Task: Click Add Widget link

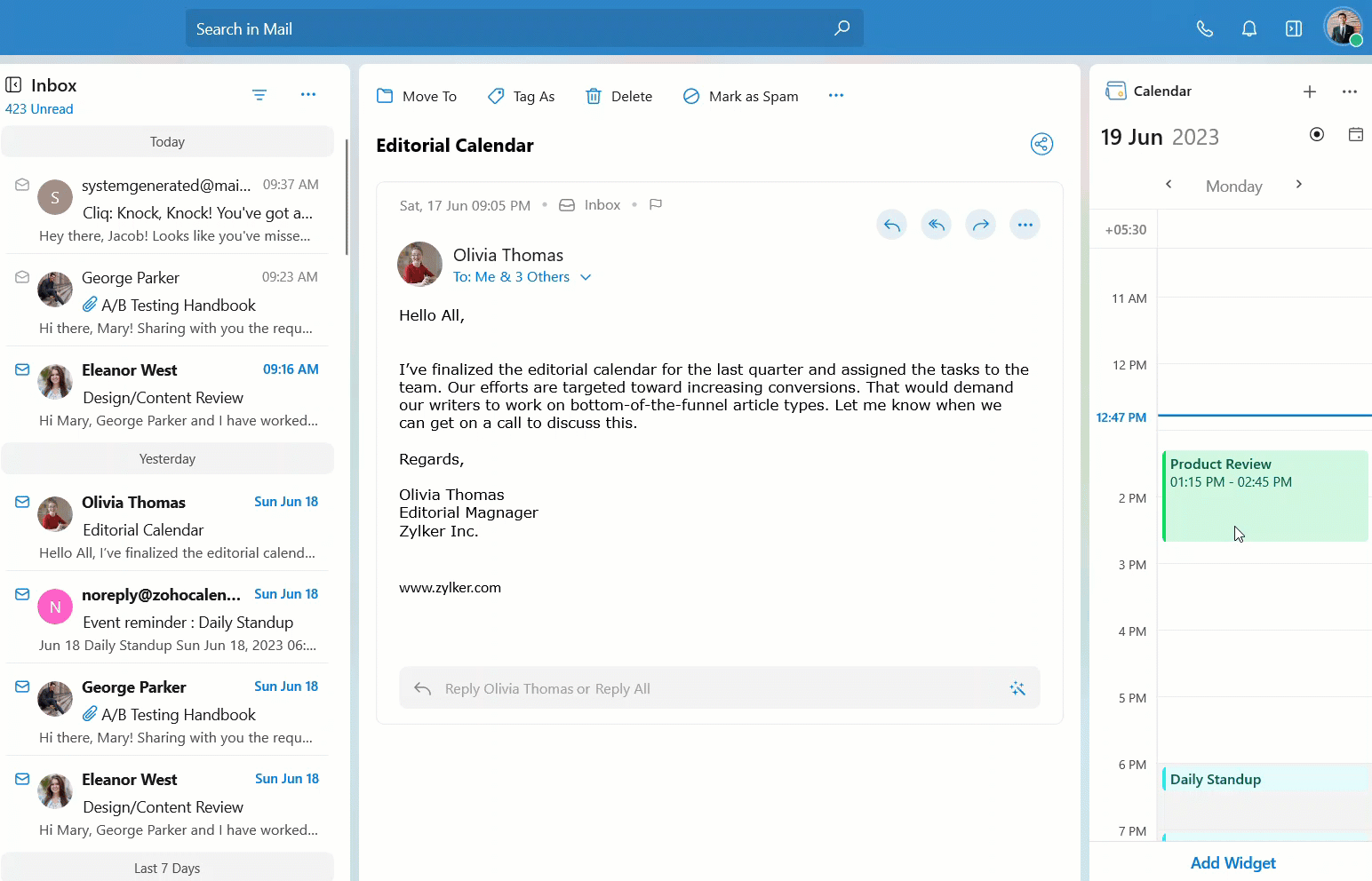Action: (x=1232, y=862)
